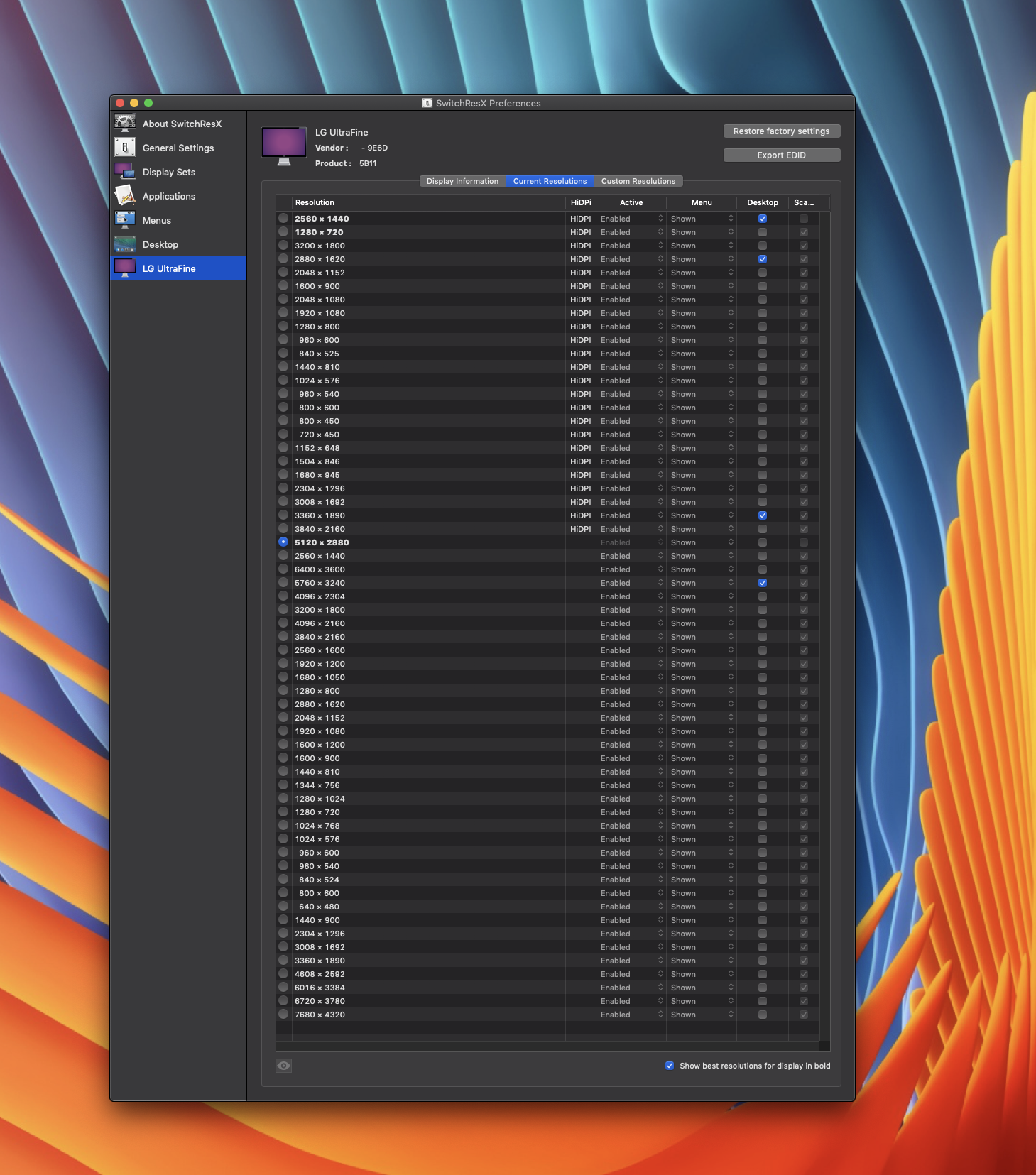The image size is (1036, 1175).
Task: Select radio button for 7680 × 4320
Action: coord(283,1015)
